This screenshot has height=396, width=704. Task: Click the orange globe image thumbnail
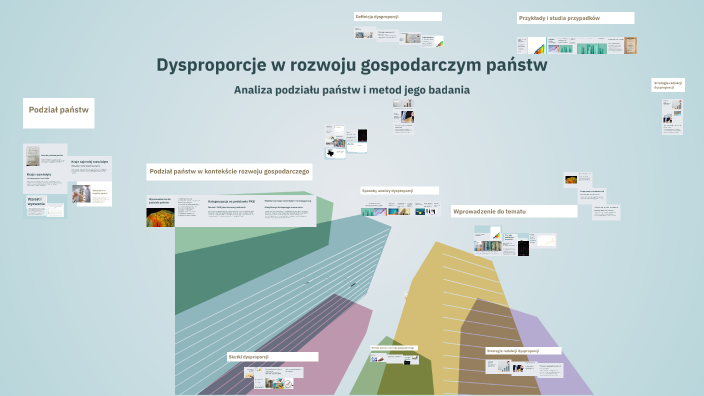[160, 217]
